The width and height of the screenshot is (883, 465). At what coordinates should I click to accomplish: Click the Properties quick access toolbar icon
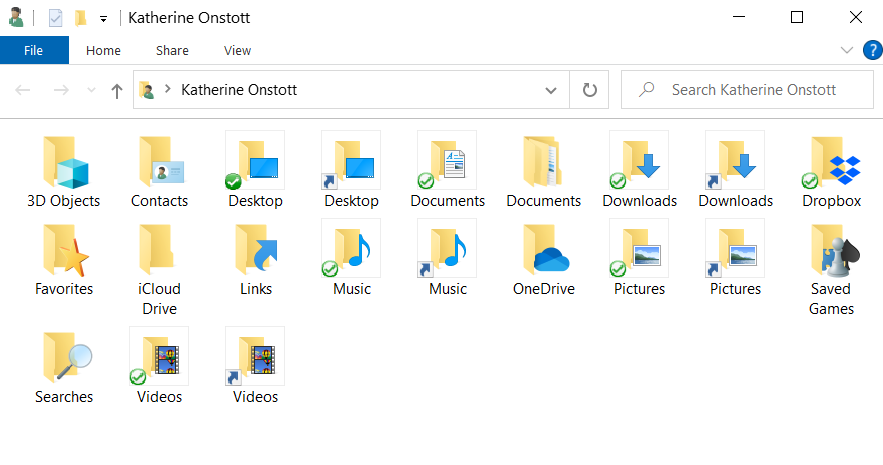(x=55, y=18)
